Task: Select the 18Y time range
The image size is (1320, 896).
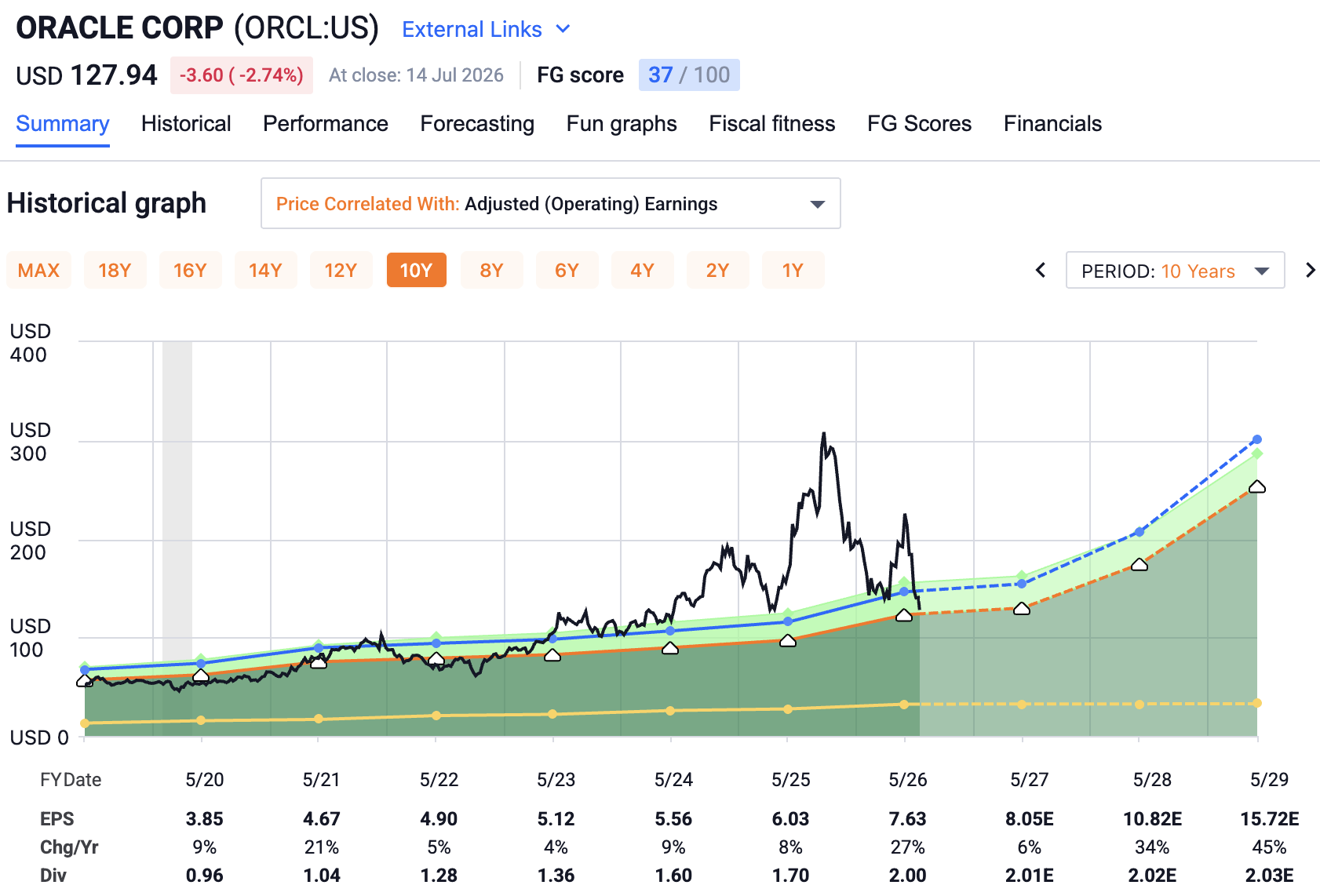Action: (x=115, y=270)
